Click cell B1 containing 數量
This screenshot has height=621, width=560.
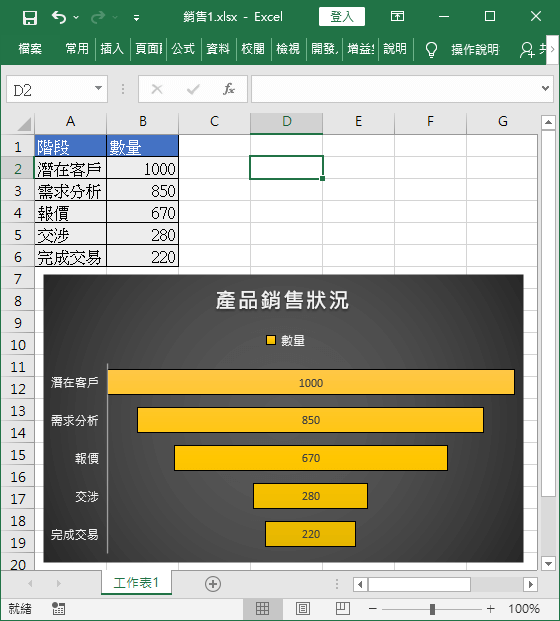[x=143, y=146]
